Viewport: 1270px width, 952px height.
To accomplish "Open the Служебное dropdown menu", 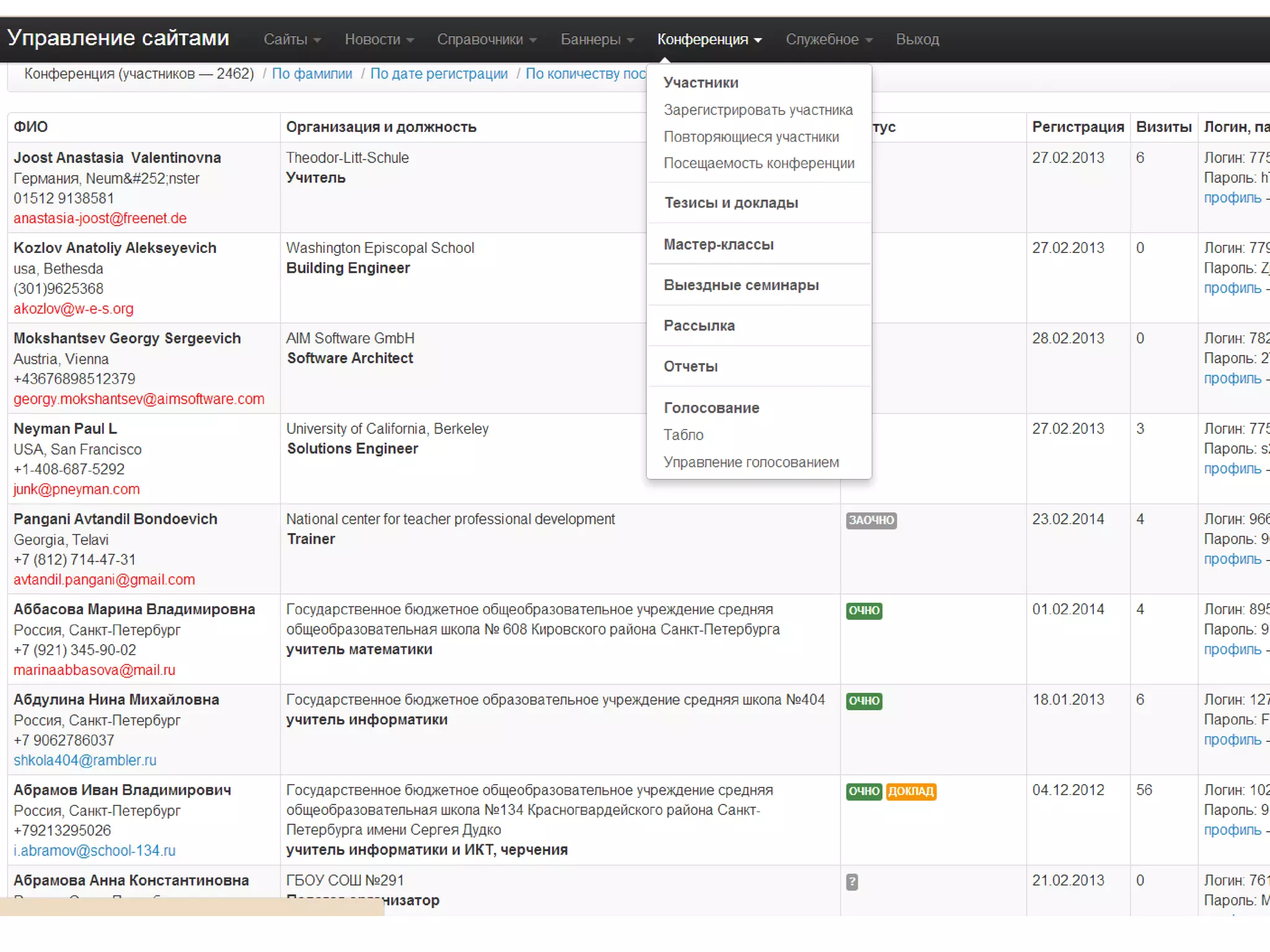I will point(828,40).
